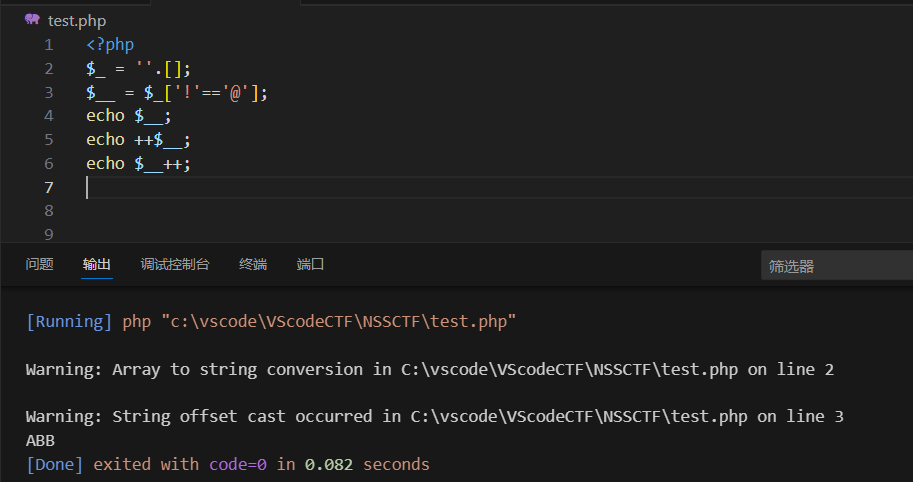Click the <?php opening tag
Screen dimensions: 913x482
[x=110, y=45]
